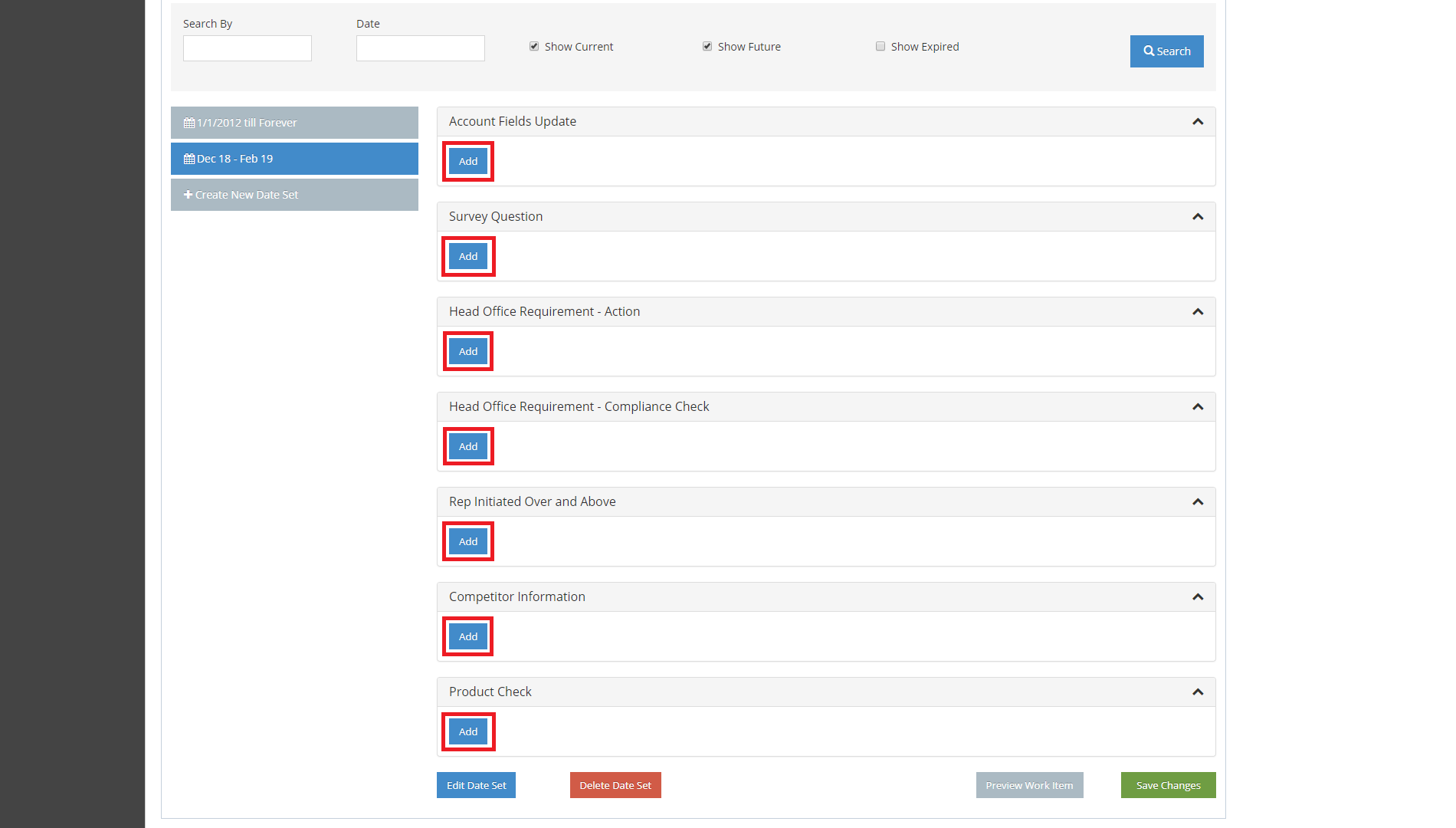Focus the Search By input field
The width and height of the screenshot is (1456, 828).
pos(248,48)
